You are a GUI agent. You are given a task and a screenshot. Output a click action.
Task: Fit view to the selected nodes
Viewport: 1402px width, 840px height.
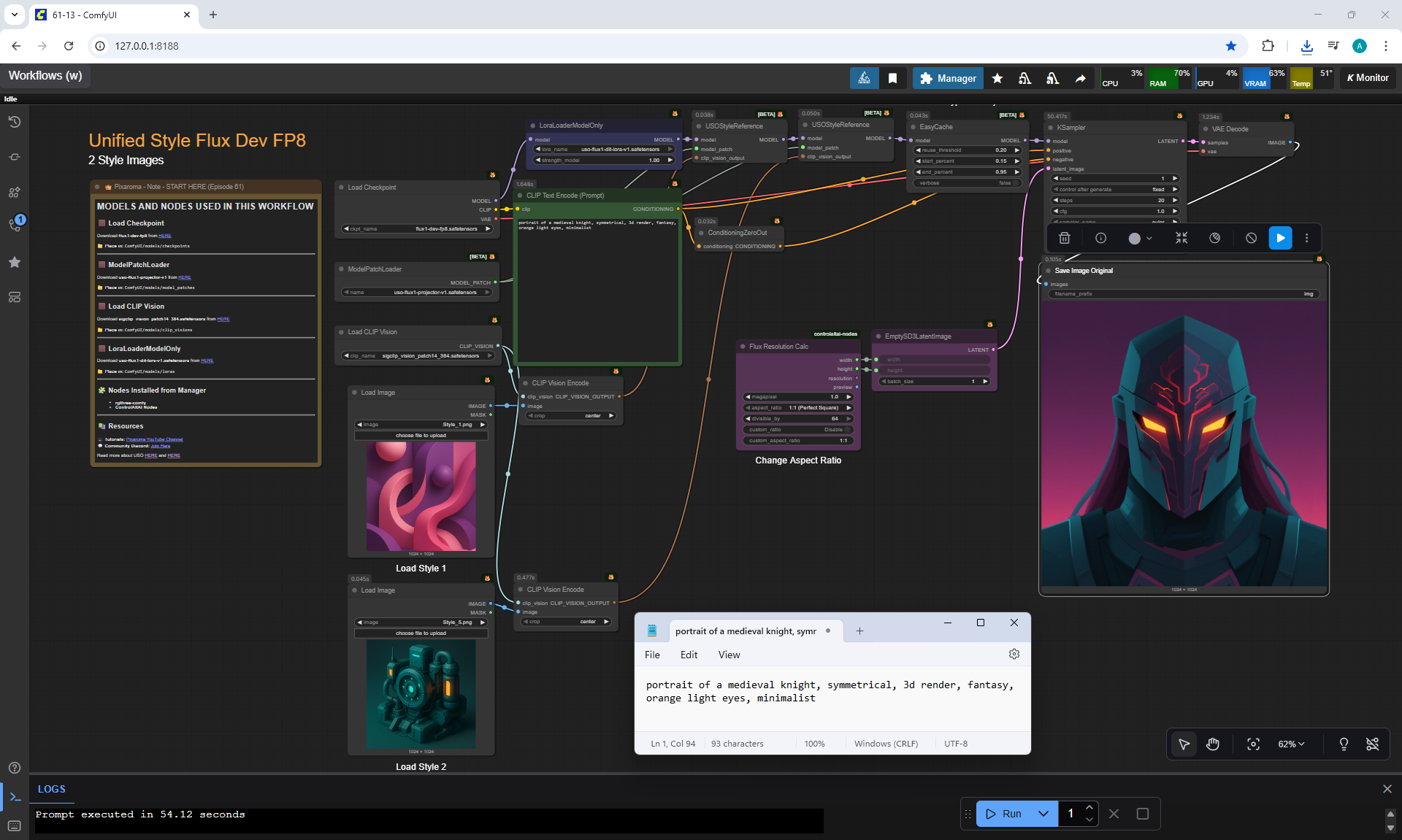click(1253, 744)
